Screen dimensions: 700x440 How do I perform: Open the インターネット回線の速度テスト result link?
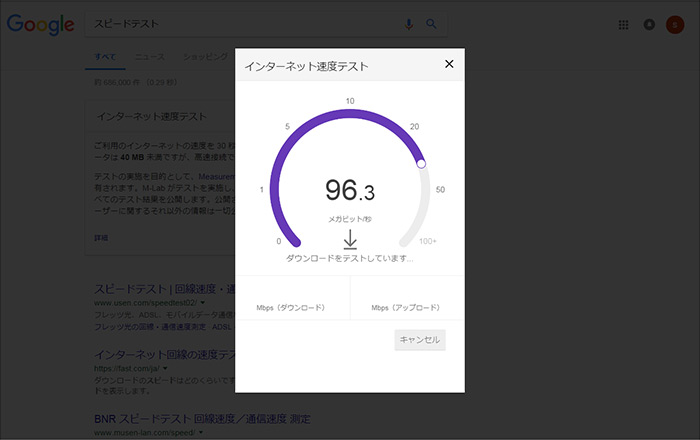[x=164, y=355]
